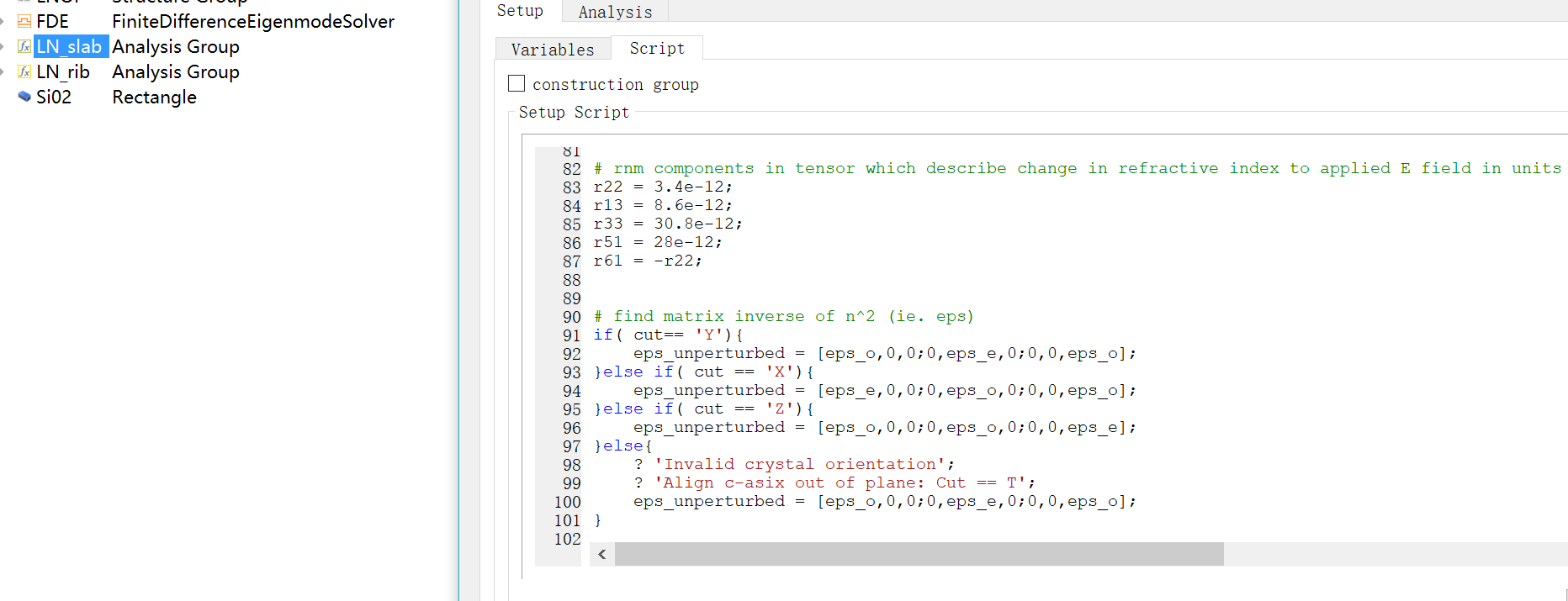Click the FDE eigenmode solver icon
1568x601 pixels.
pyautogui.click(x=24, y=22)
